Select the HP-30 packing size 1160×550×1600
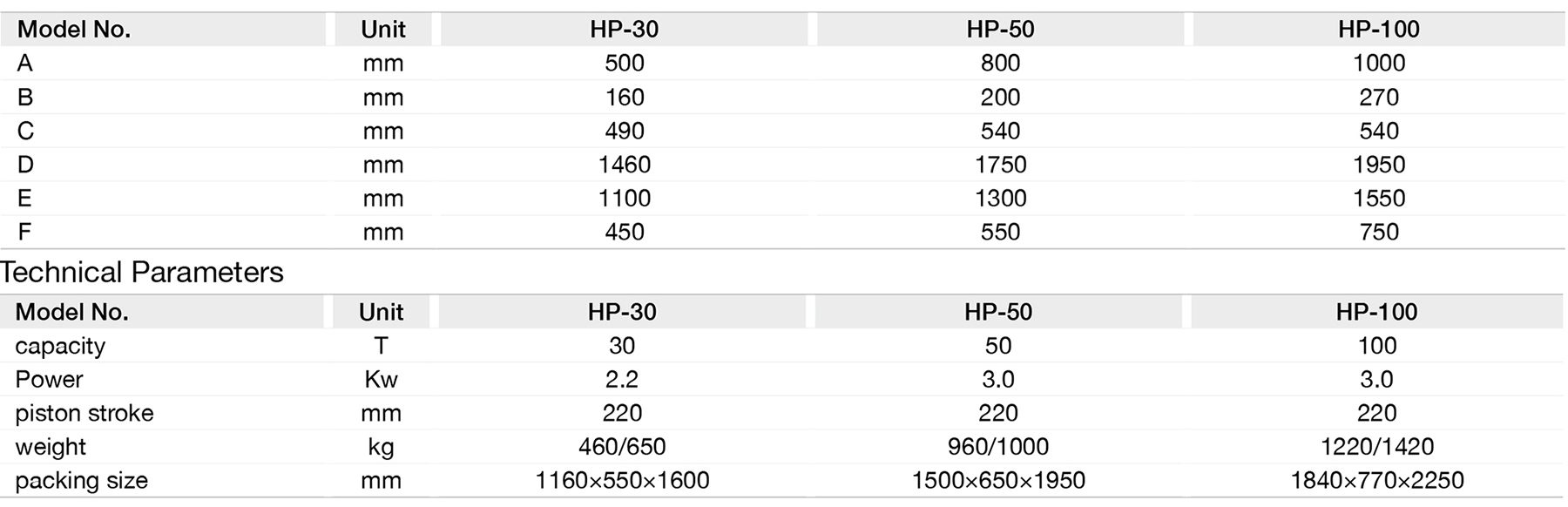This screenshot has height=507, width=1568. 621,481
